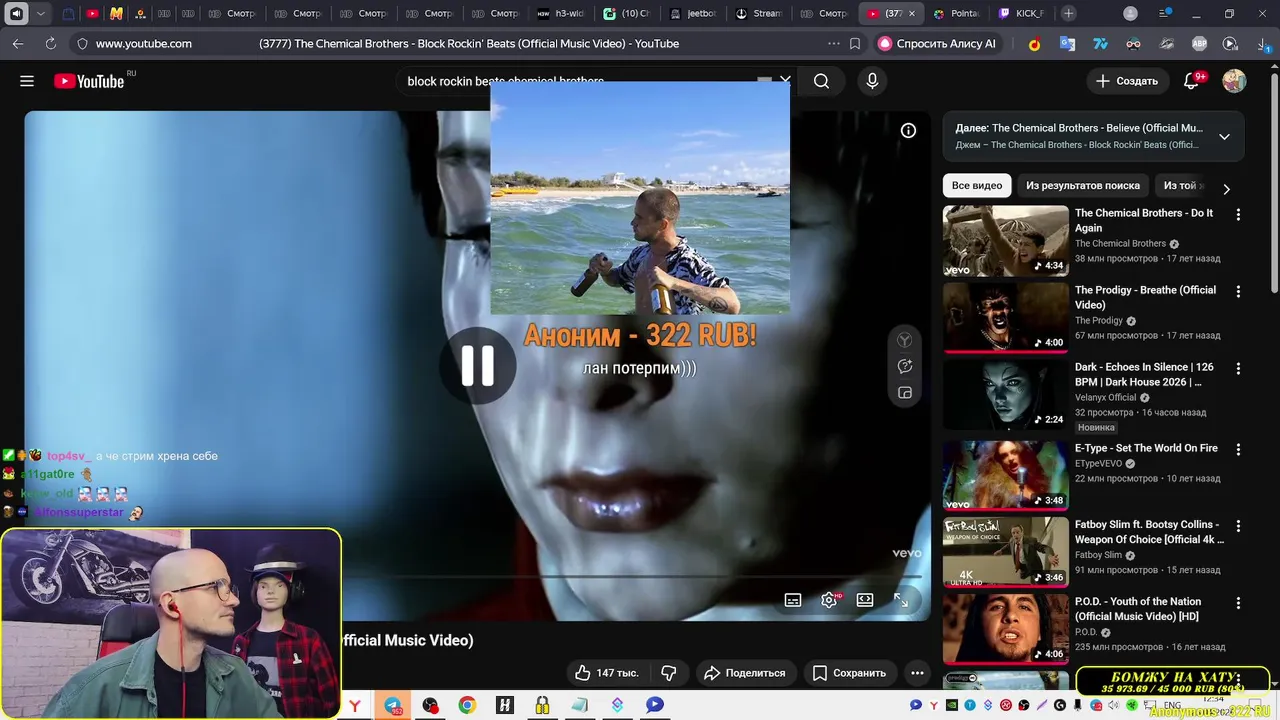
Task: Open the Fatboy Slim Weapon Of Choice title
Action: [1149, 532]
